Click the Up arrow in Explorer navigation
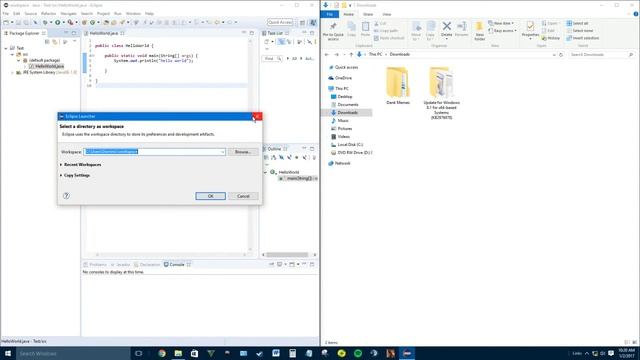640x360 pixels. pos(351,54)
